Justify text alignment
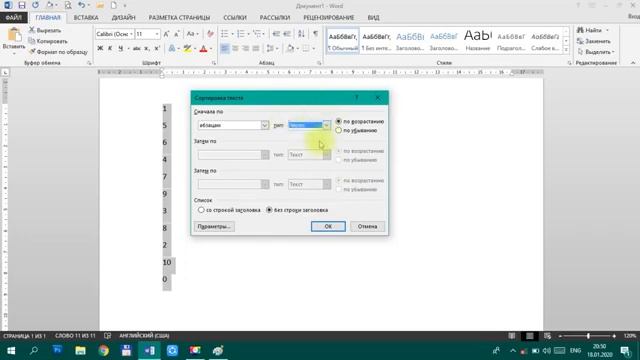The width and height of the screenshot is (640, 360). [x=256, y=49]
